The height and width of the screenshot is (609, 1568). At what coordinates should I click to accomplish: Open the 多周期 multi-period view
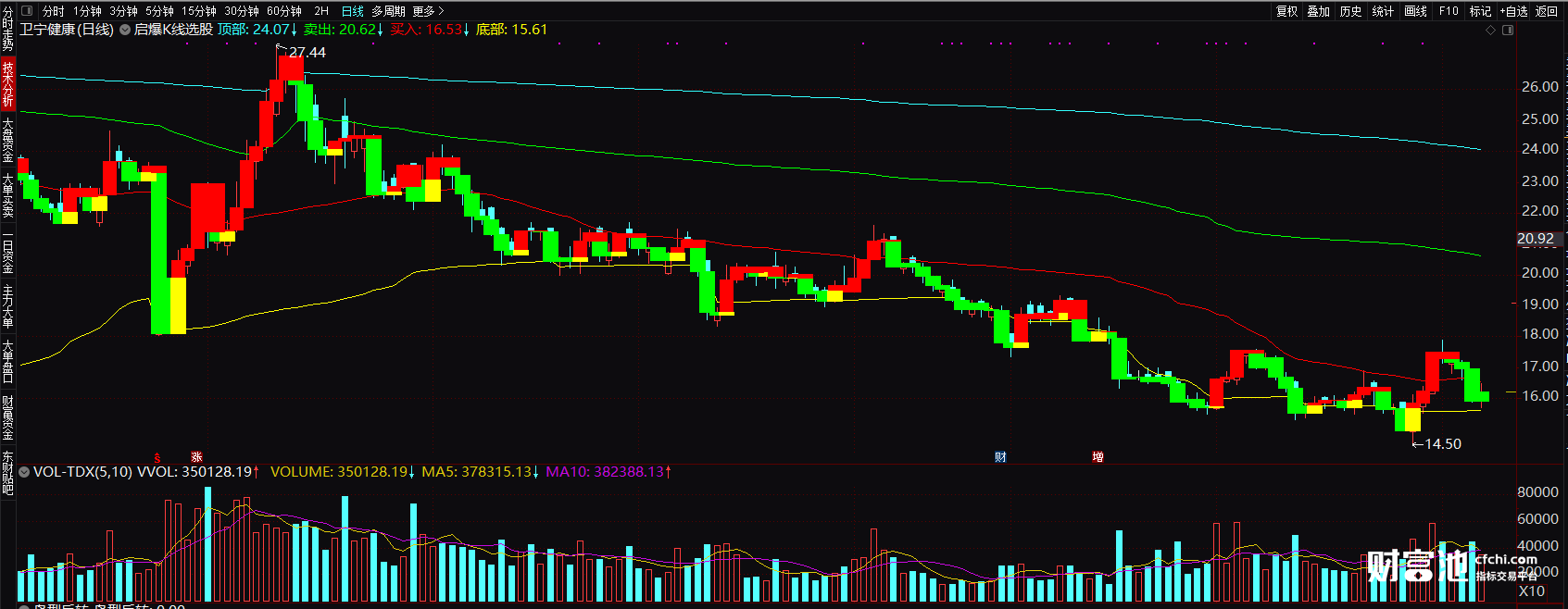click(x=389, y=11)
